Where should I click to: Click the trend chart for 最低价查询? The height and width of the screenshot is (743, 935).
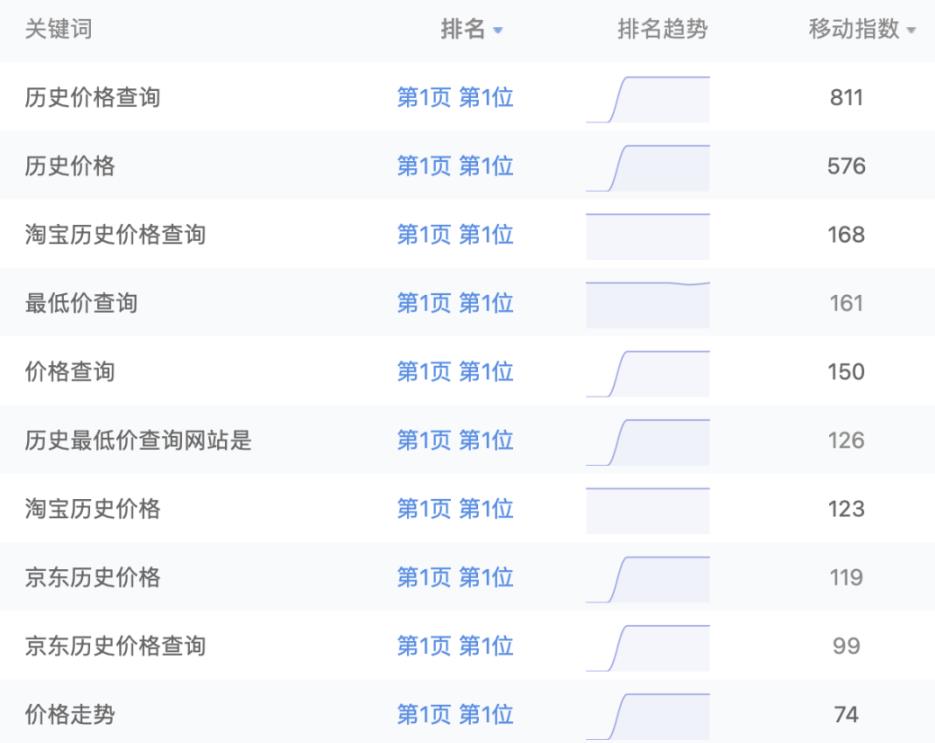pyautogui.click(x=648, y=303)
